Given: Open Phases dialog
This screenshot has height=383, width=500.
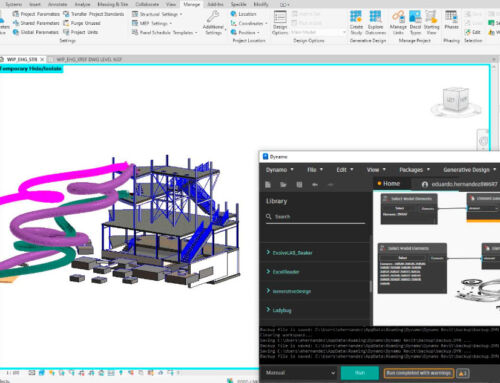Looking at the screenshot, I should pos(451,20).
